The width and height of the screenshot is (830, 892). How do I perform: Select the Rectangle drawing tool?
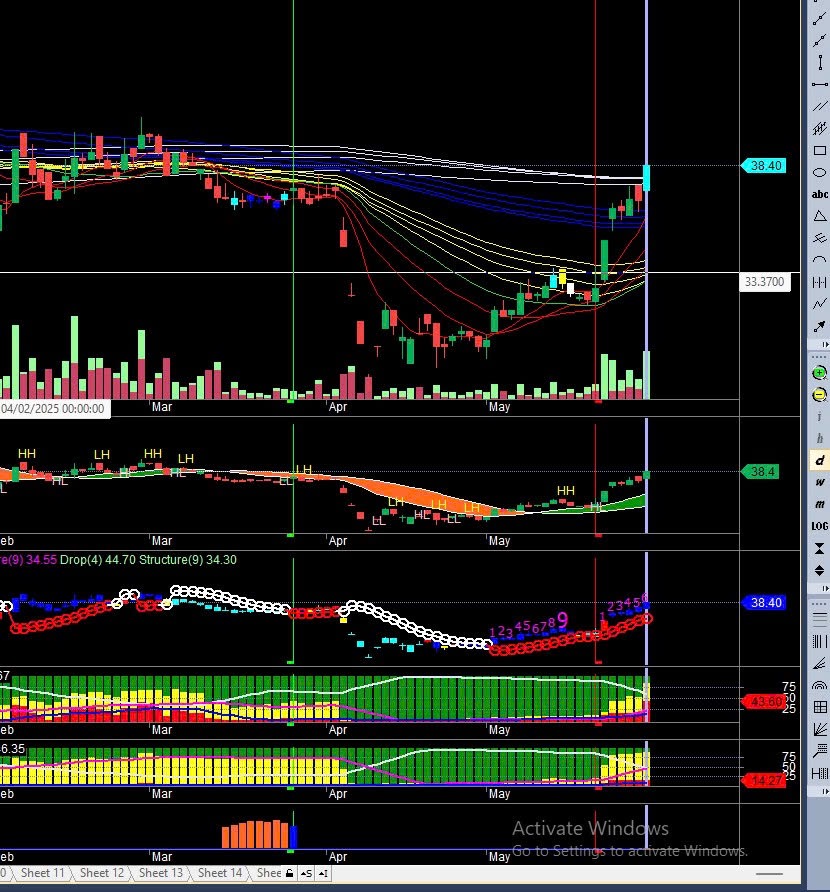point(820,151)
